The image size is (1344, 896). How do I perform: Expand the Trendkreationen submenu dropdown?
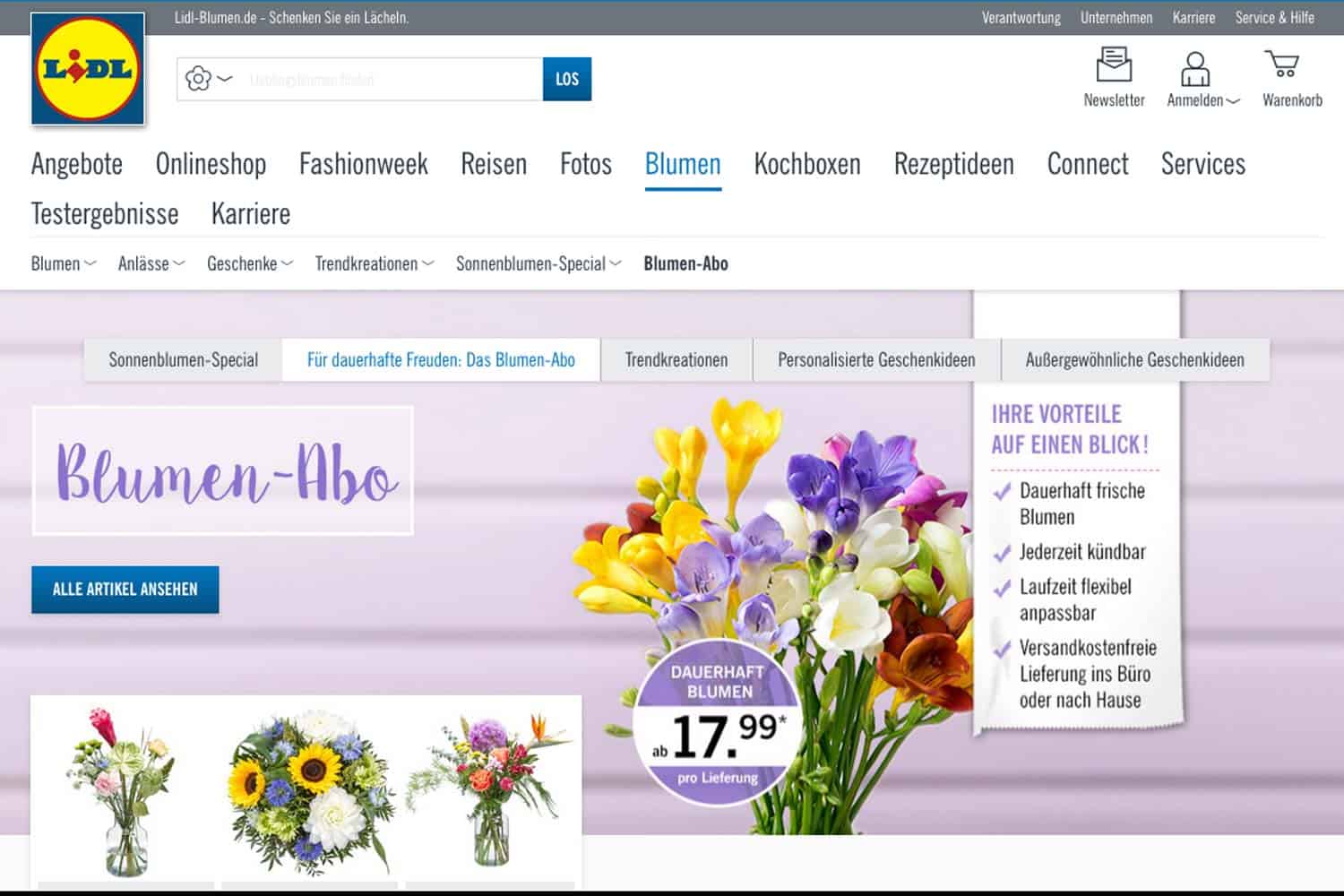tap(375, 263)
